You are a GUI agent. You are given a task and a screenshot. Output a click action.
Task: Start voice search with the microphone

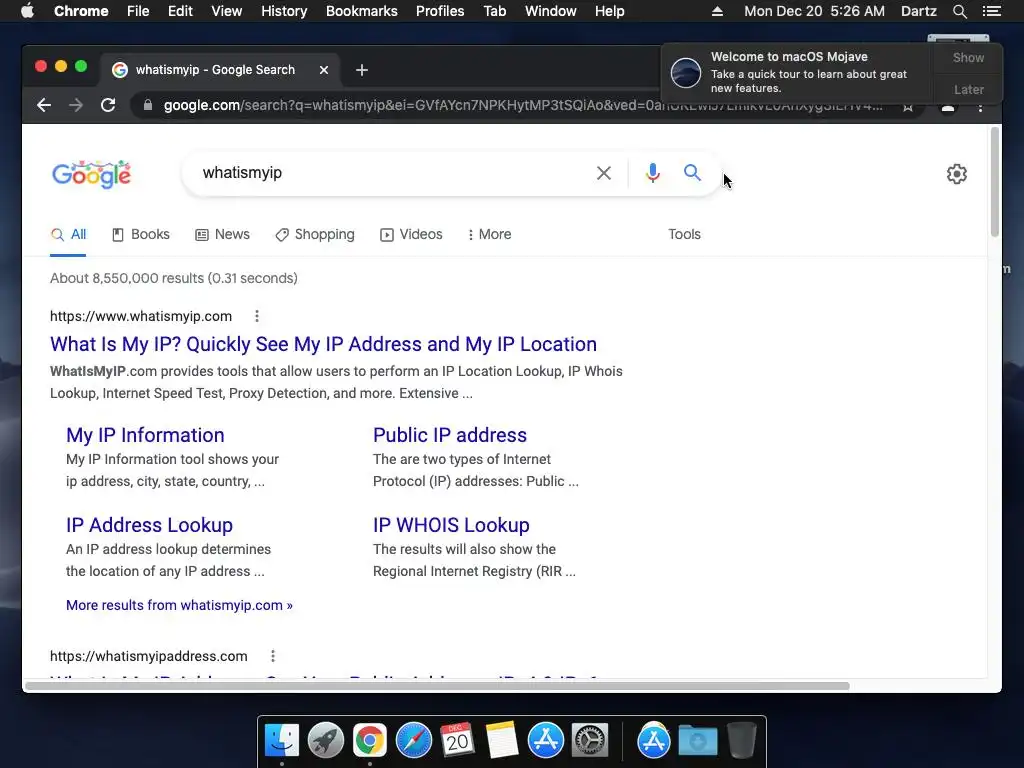652,173
